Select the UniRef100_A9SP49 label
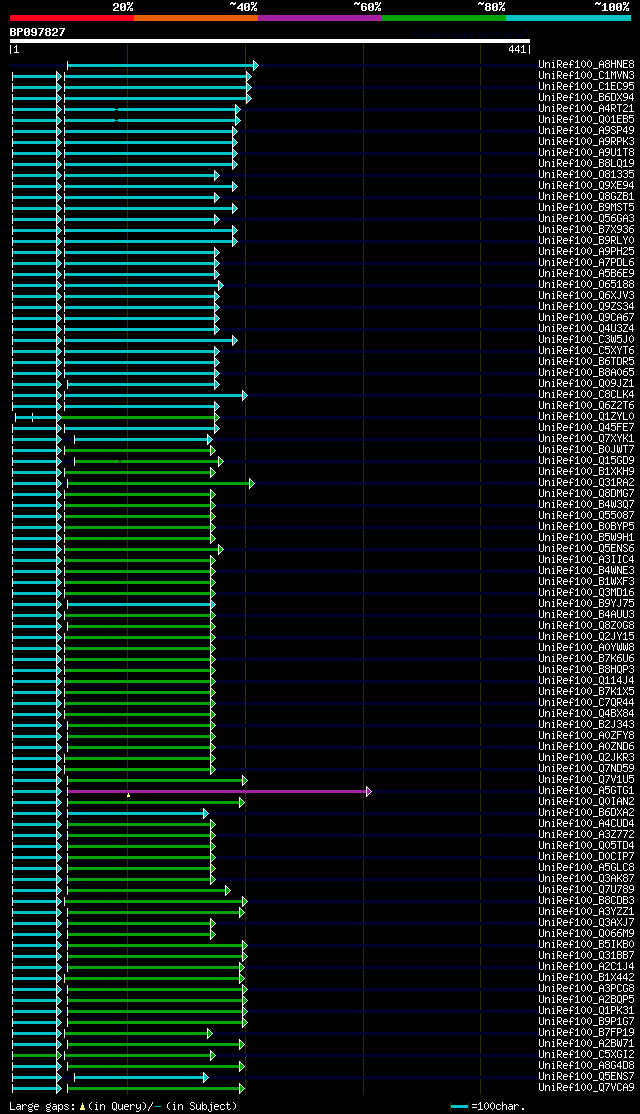 587,131
